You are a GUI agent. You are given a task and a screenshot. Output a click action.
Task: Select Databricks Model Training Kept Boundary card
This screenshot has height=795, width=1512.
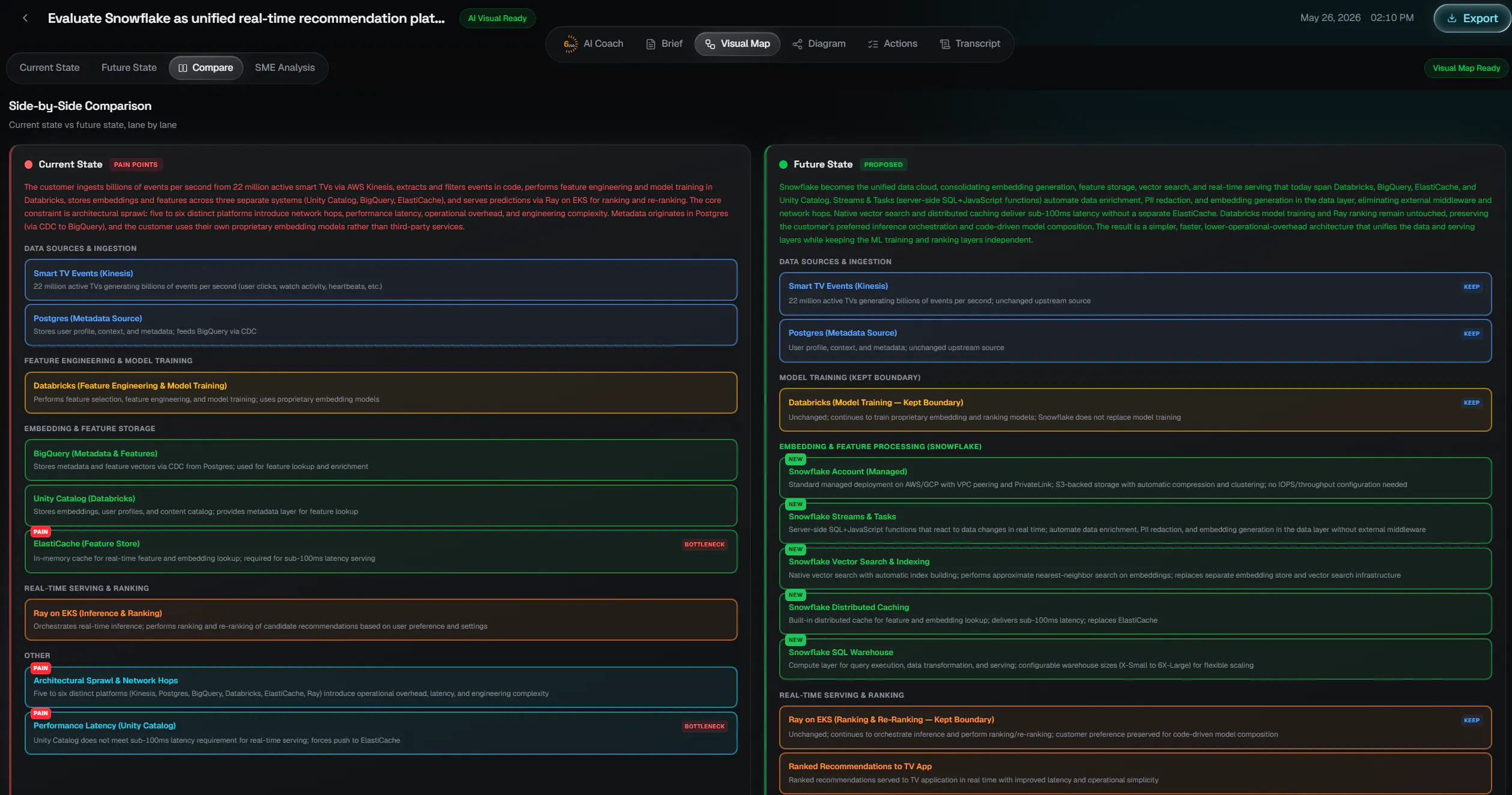pos(1135,410)
